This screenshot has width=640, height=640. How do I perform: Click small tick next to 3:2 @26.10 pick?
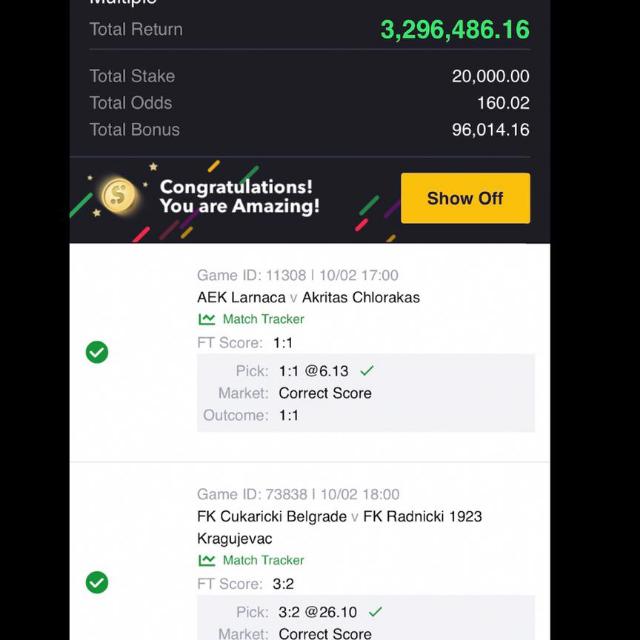pyautogui.click(x=375, y=611)
